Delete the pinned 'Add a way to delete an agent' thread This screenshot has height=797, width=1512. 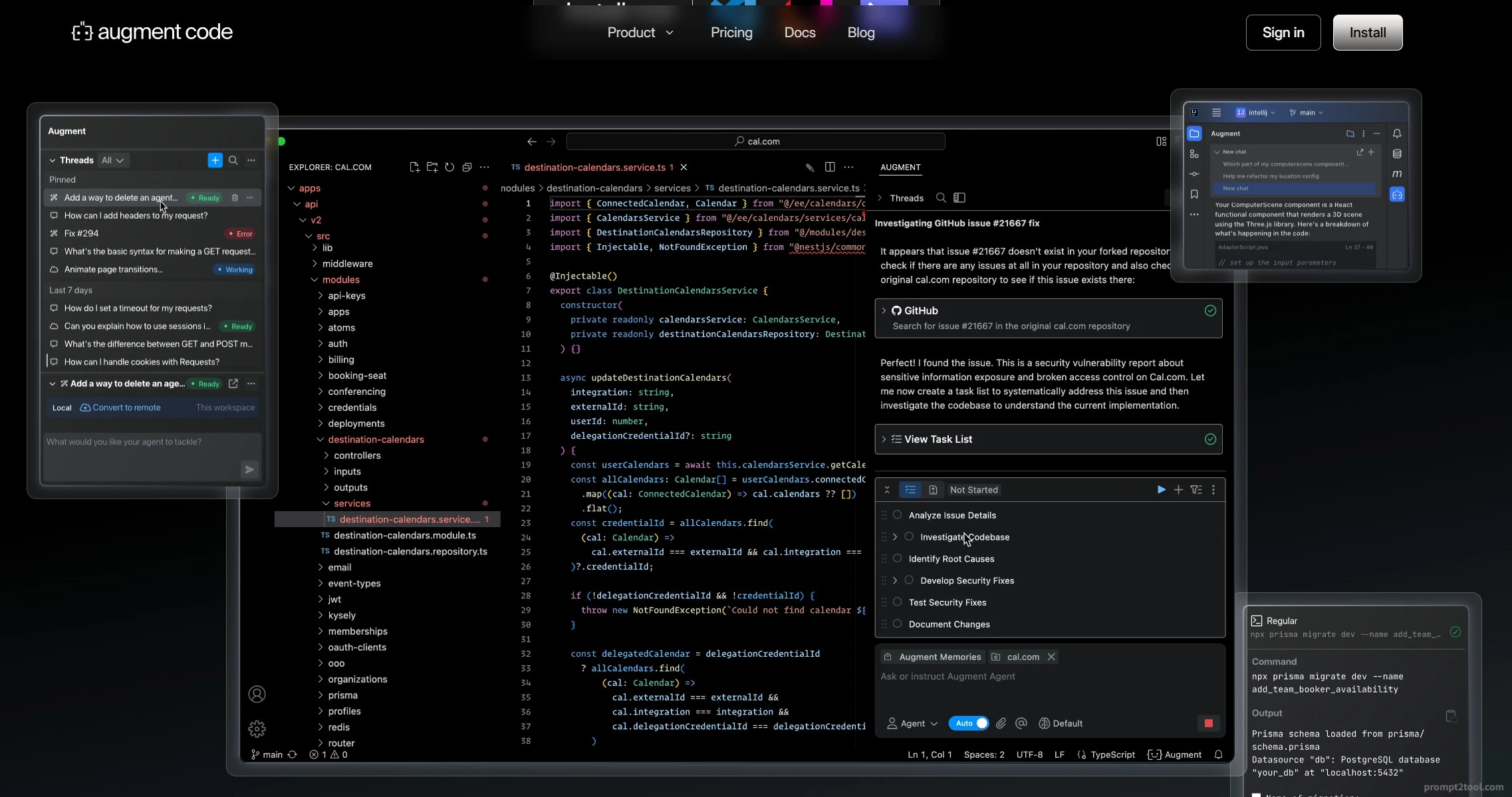click(235, 197)
